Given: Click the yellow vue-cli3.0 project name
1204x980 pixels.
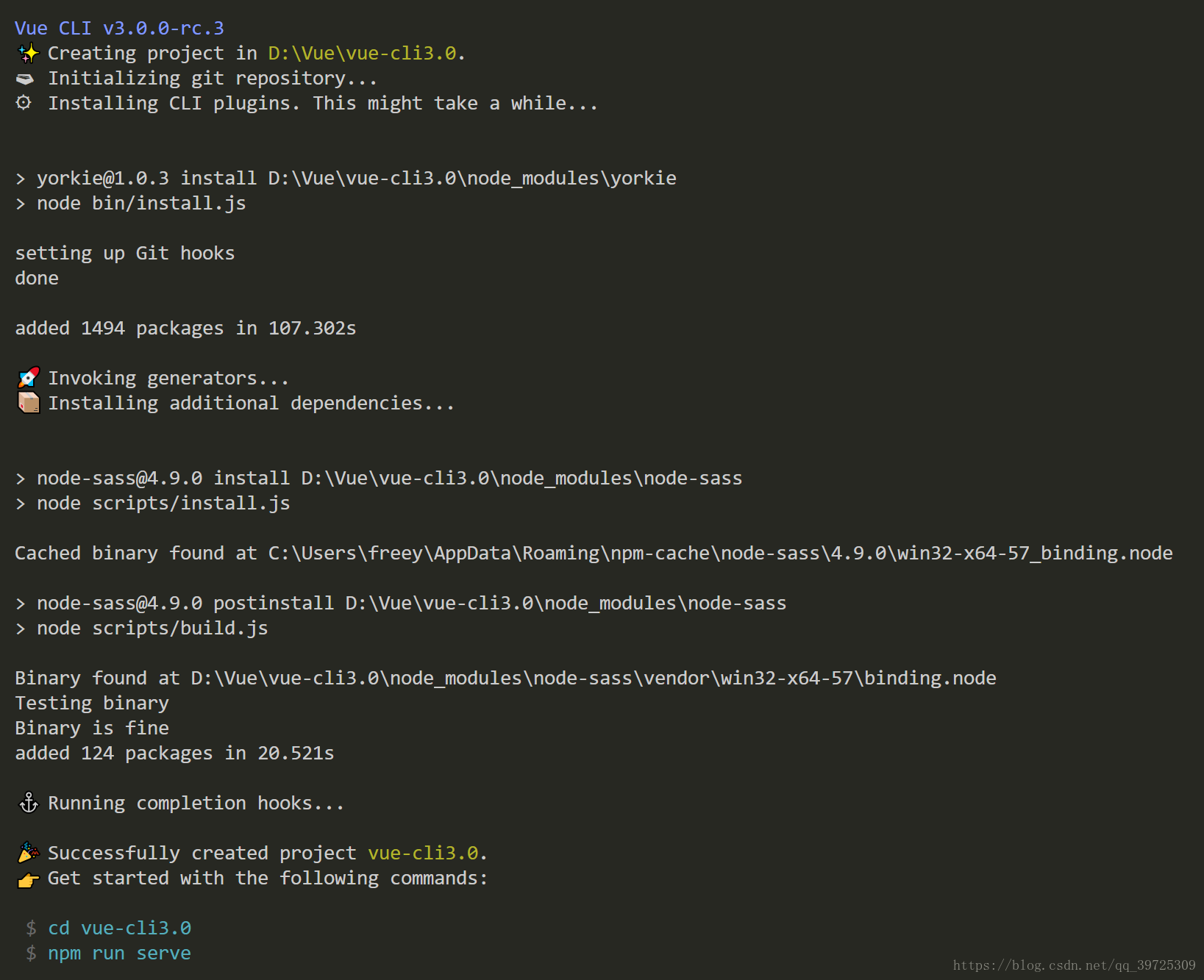Looking at the screenshot, I should coord(423,853).
